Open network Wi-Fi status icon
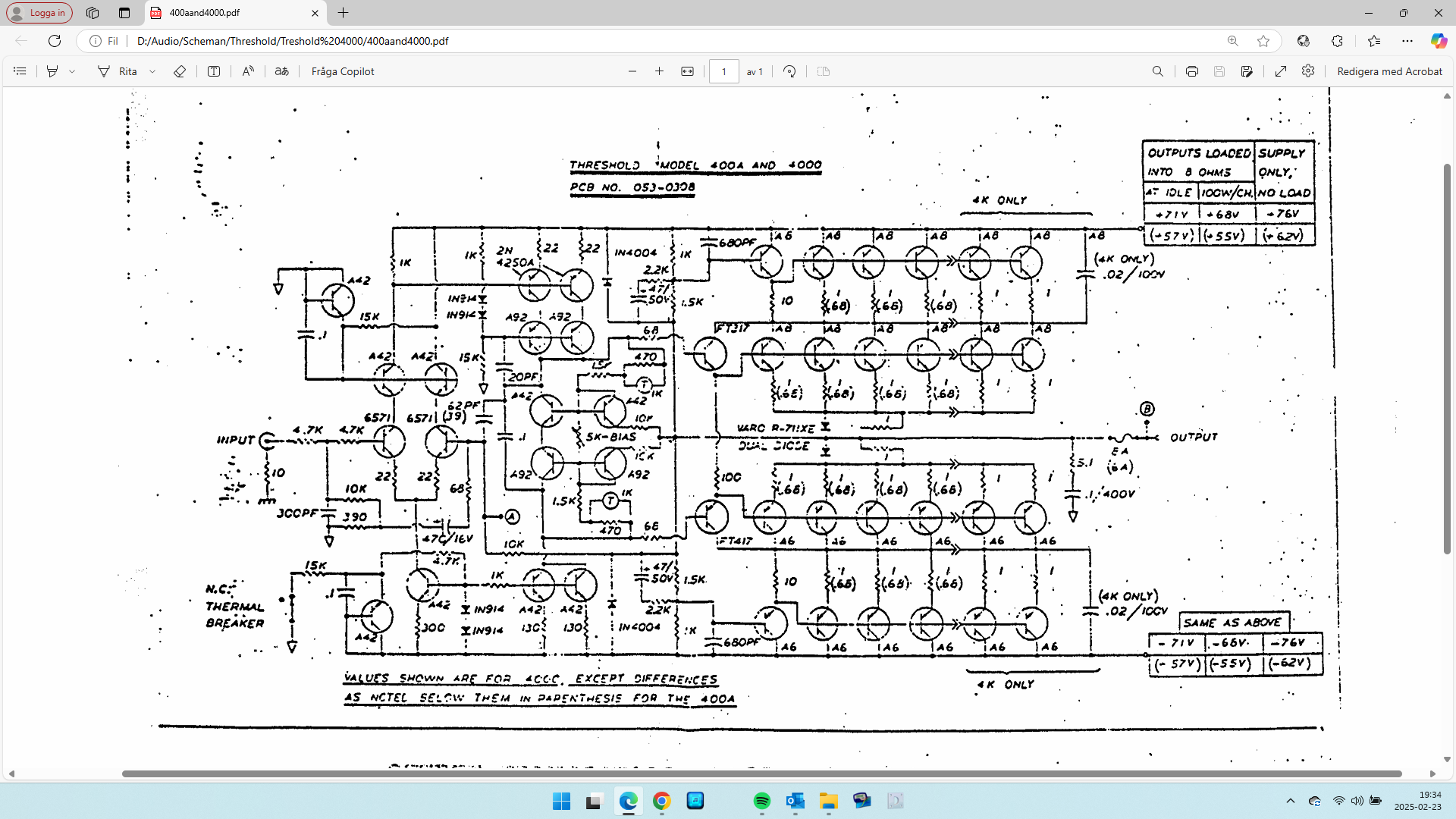1456x819 pixels. pos(1339,801)
